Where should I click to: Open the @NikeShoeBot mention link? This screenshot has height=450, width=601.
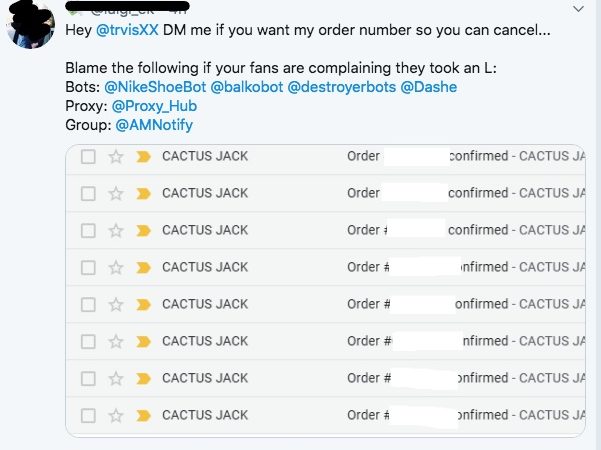(155, 88)
